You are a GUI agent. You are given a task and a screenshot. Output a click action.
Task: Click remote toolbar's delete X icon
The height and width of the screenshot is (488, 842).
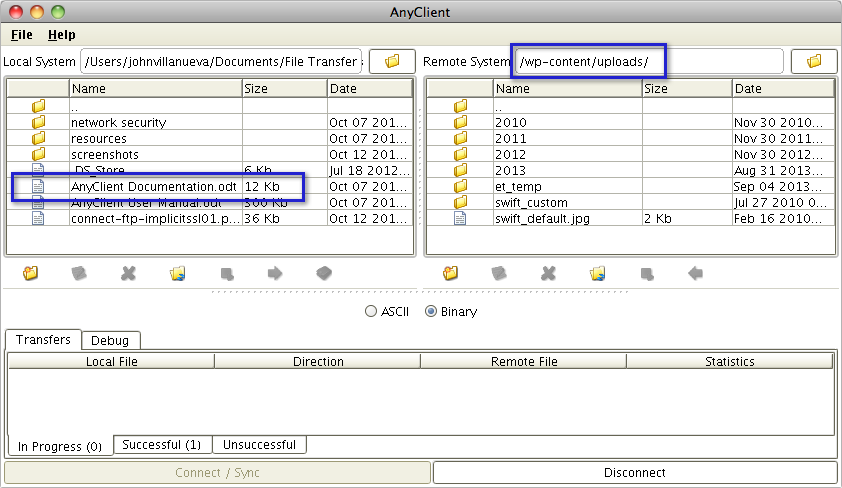(x=548, y=273)
